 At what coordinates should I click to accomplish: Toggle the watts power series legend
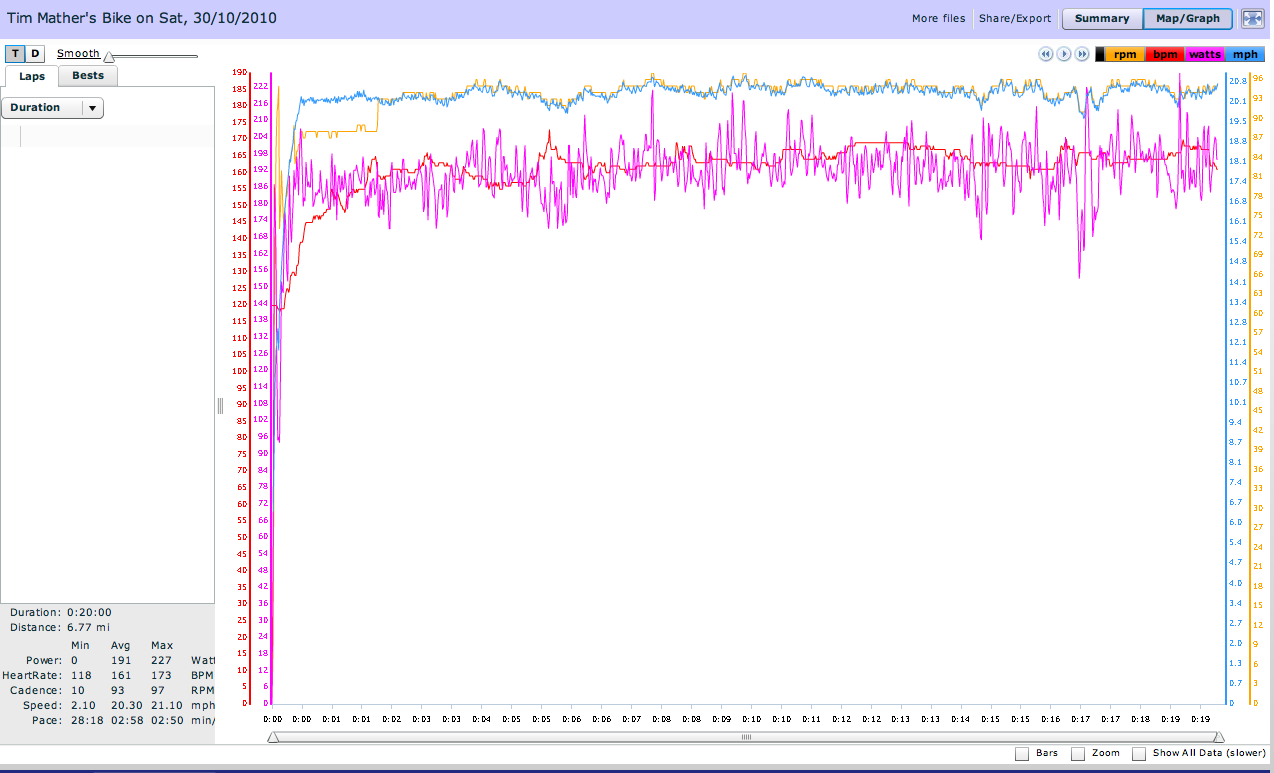coord(1205,54)
